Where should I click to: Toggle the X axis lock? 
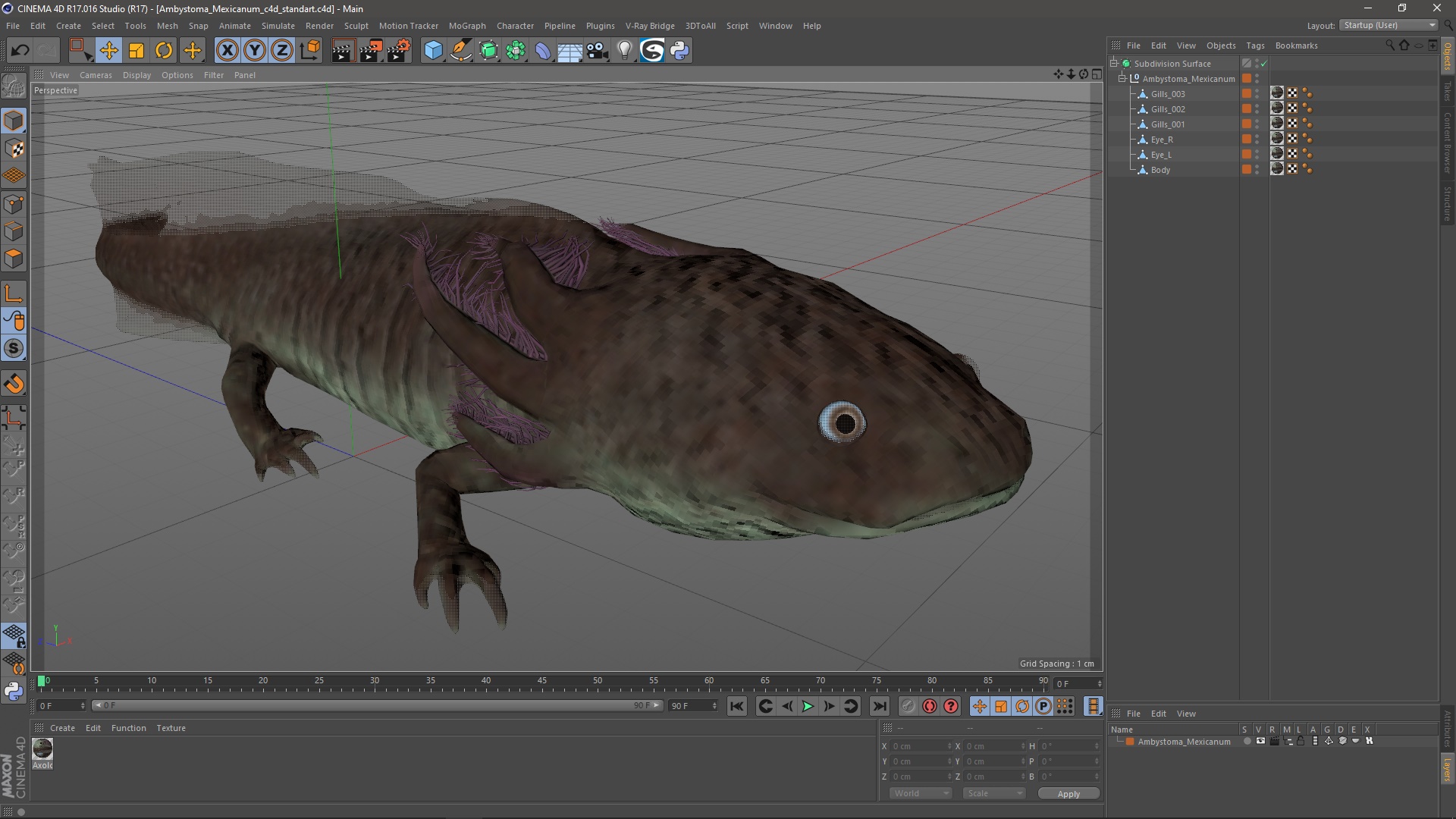pos(227,51)
